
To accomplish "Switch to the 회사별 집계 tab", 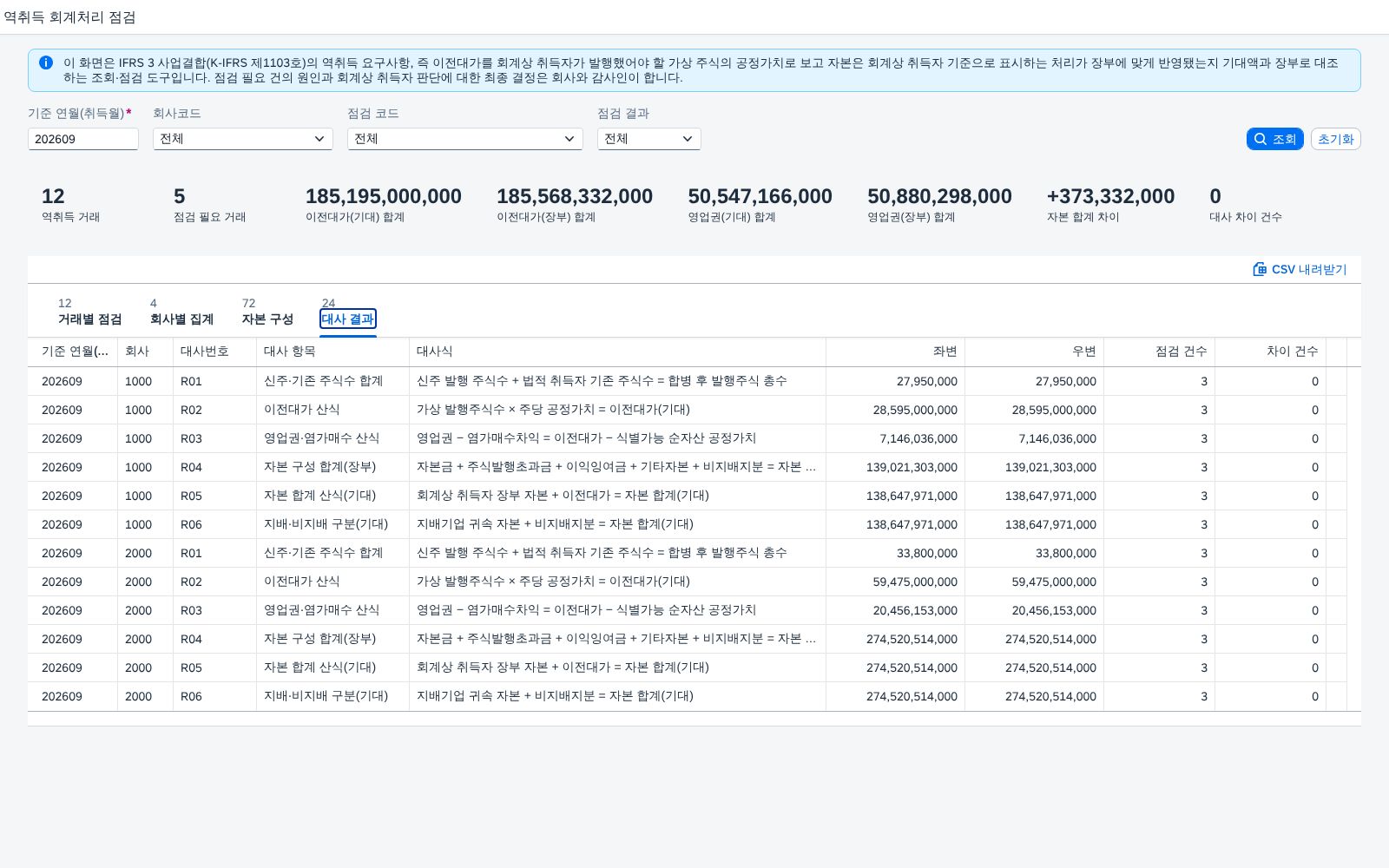I will point(181,319).
